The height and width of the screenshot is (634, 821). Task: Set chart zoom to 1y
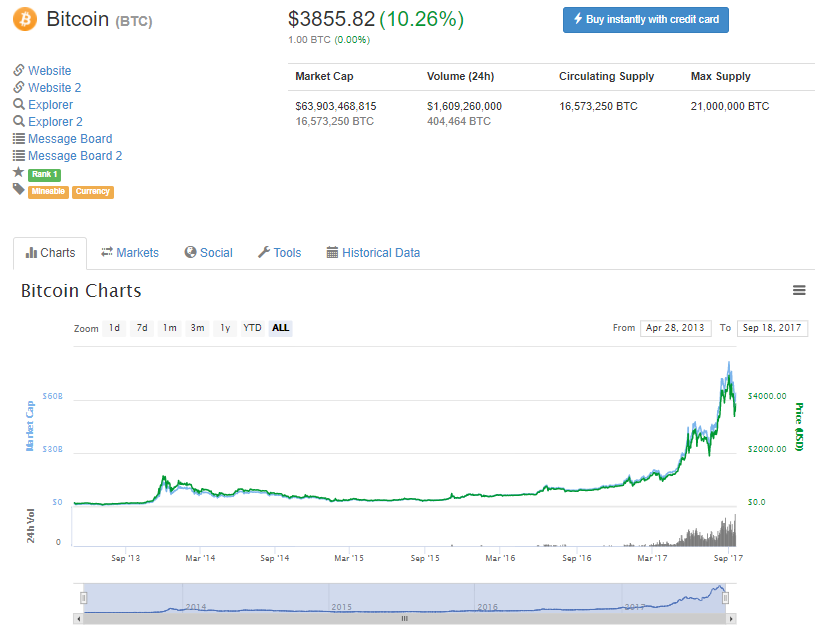[225, 328]
